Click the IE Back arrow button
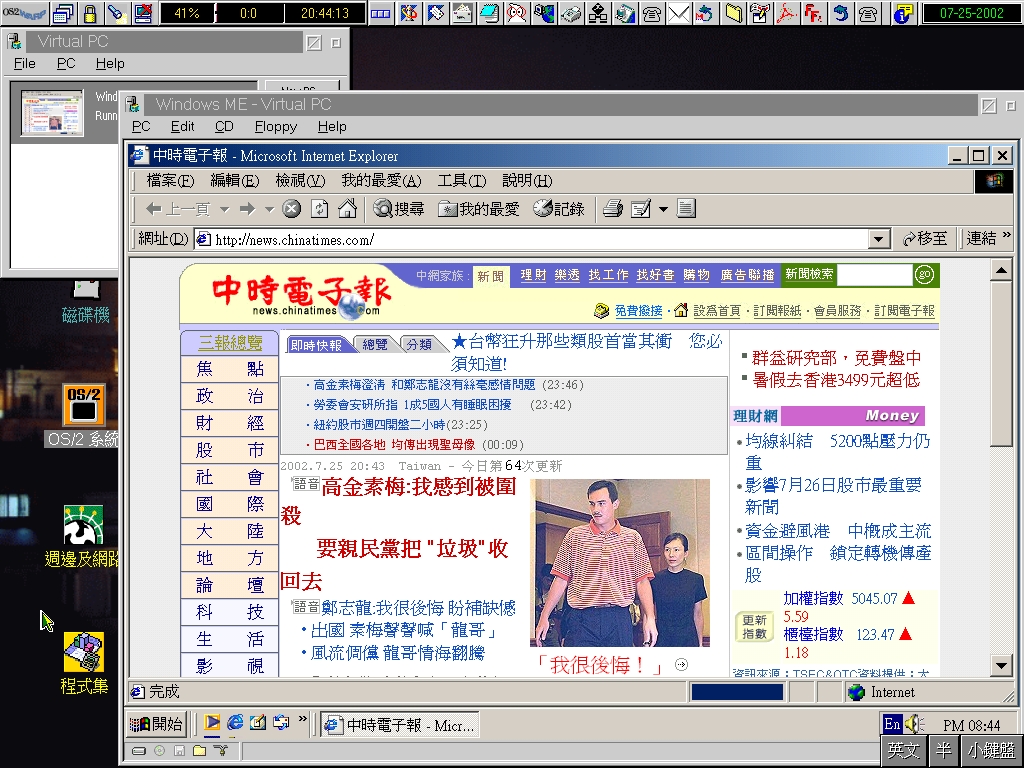Screen dimensions: 1024x768 [x=177, y=209]
